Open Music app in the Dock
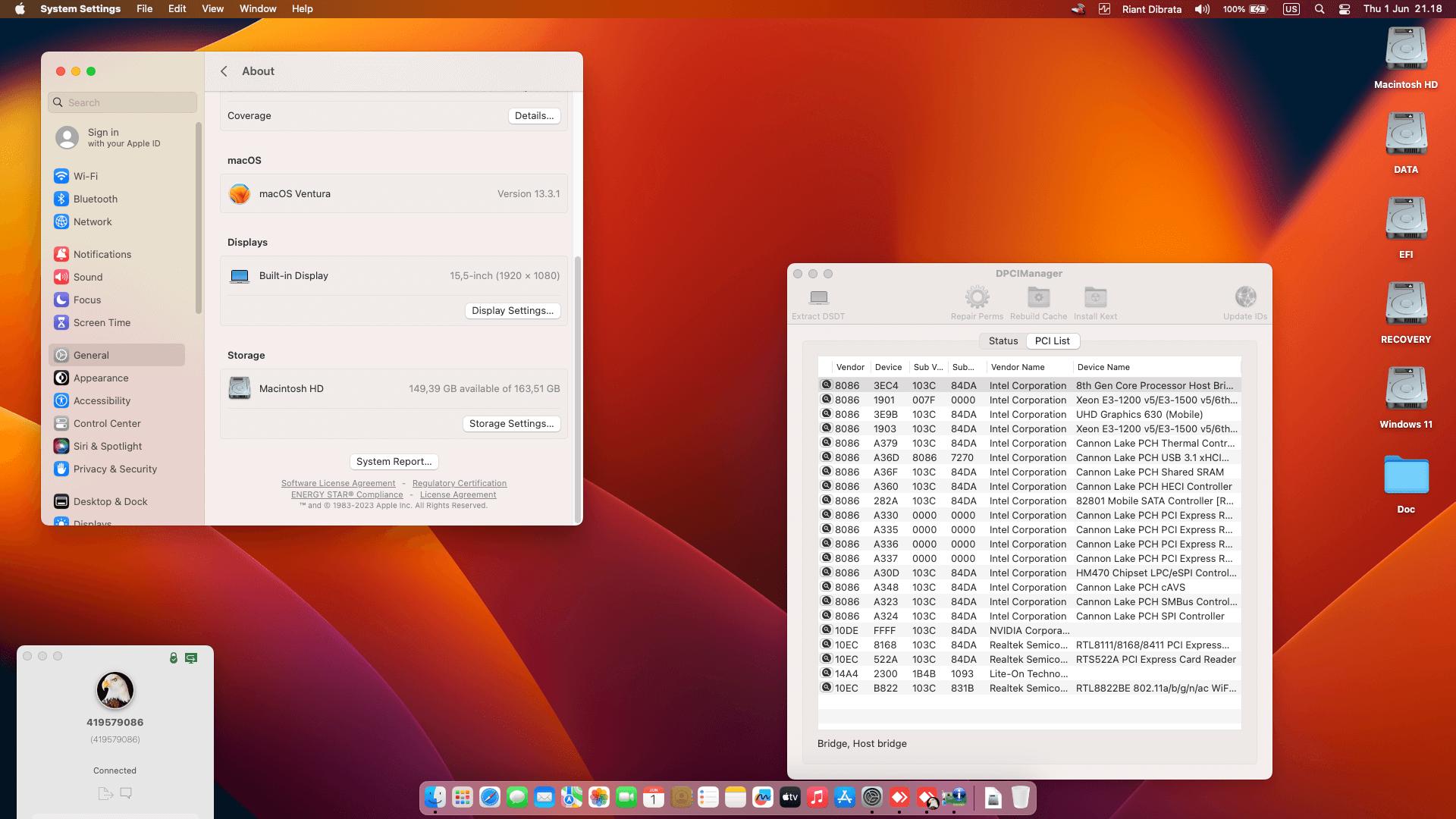Image resolution: width=1456 pixels, height=819 pixels. click(817, 797)
